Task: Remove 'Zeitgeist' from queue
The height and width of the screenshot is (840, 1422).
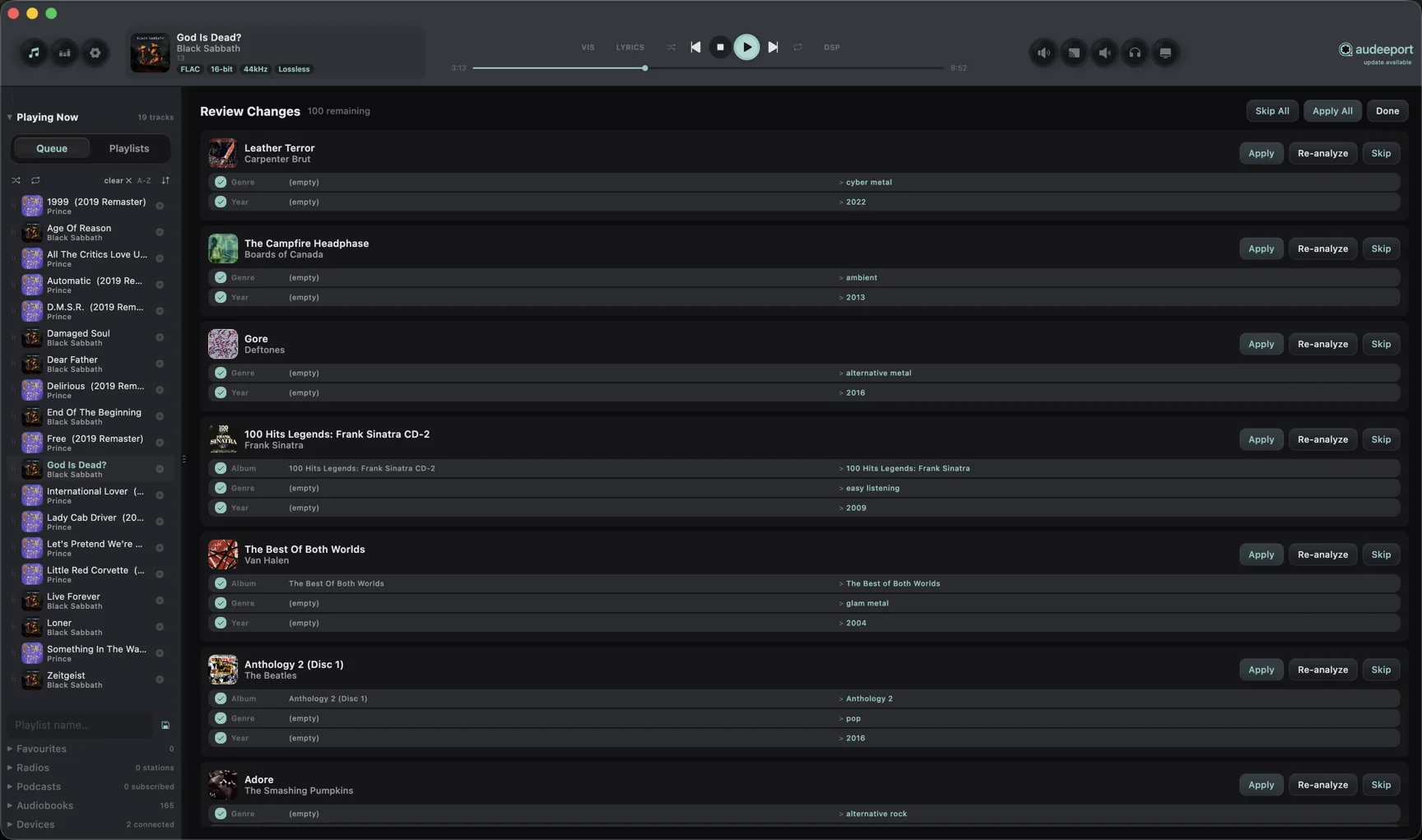Action: point(160,680)
